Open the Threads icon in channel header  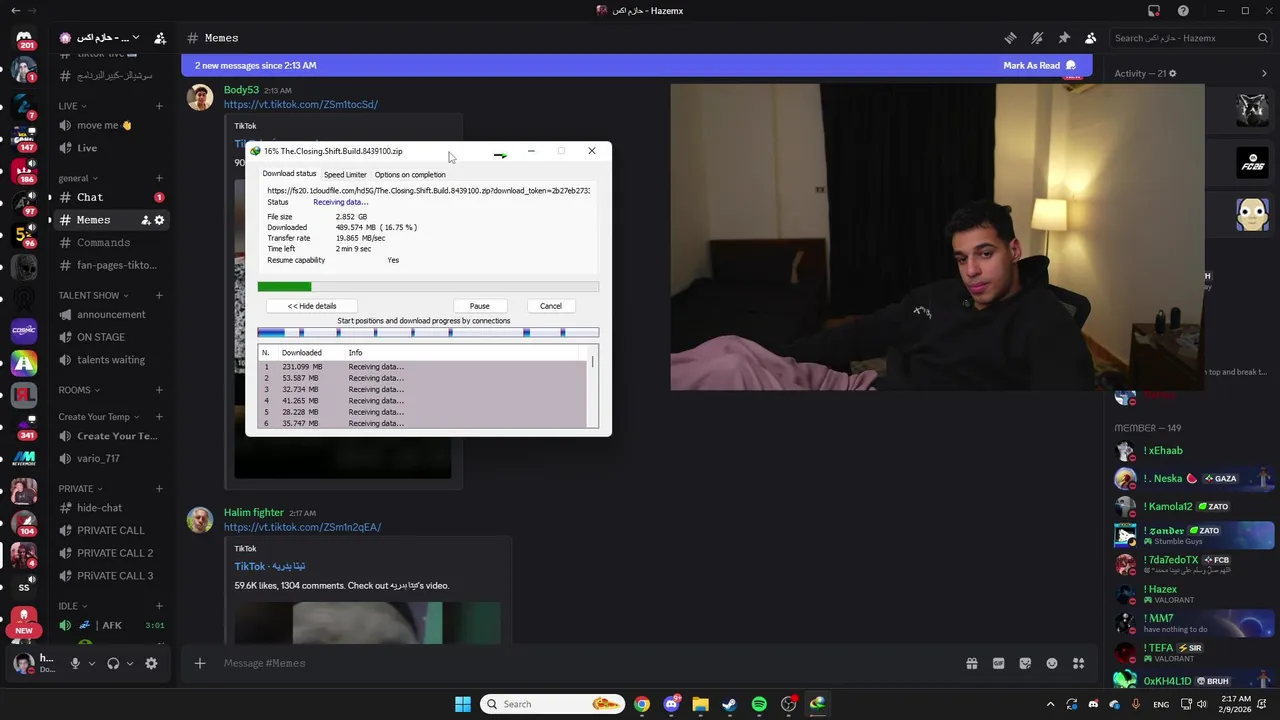(1010, 38)
